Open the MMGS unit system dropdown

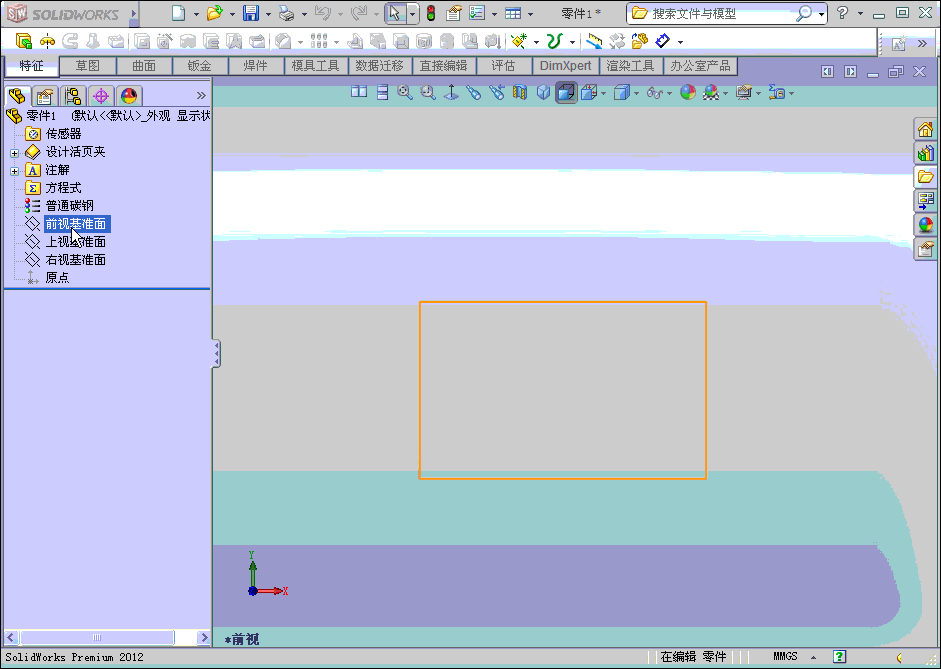tap(813, 658)
